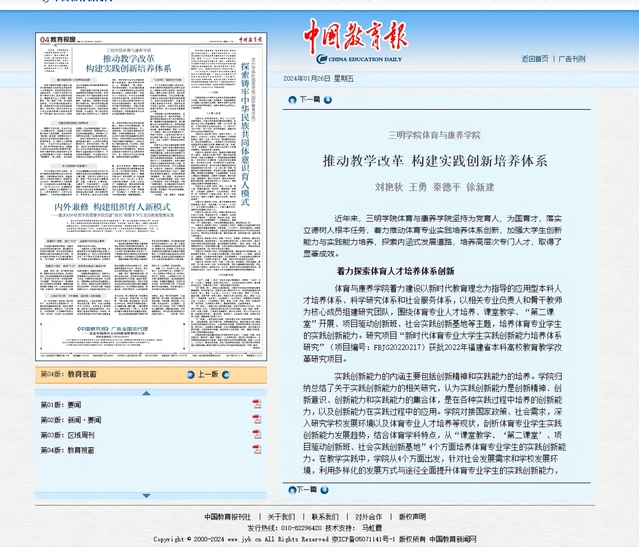The height and width of the screenshot is (547, 639).
Task: Click article title 推动教学改革 构建实践创新培养体系
Action: (435, 161)
